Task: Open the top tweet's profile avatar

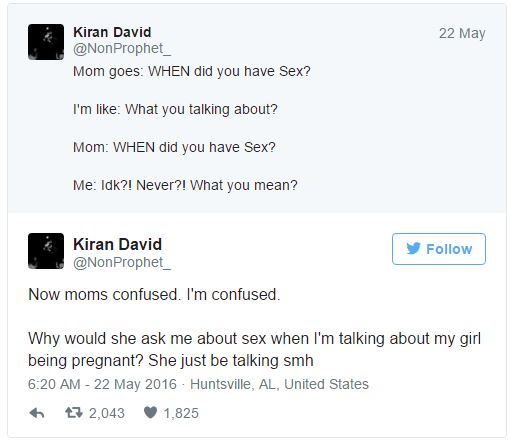Action: [46, 42]
